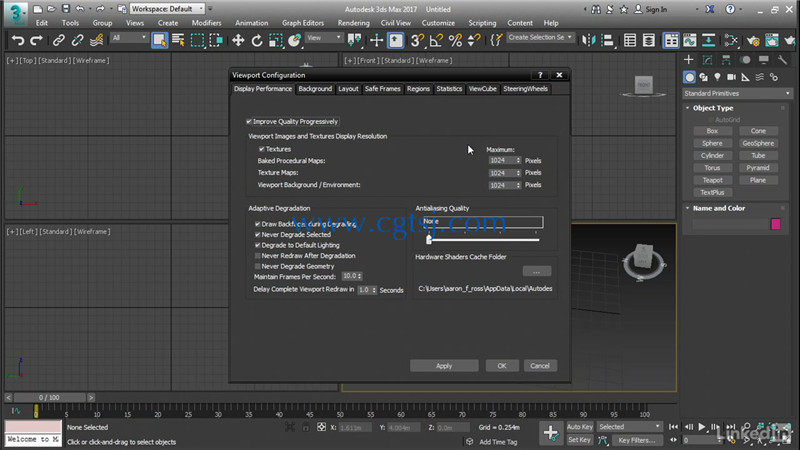Toggle the Auto Key button
800x450 pixels.
pos(580,427)
